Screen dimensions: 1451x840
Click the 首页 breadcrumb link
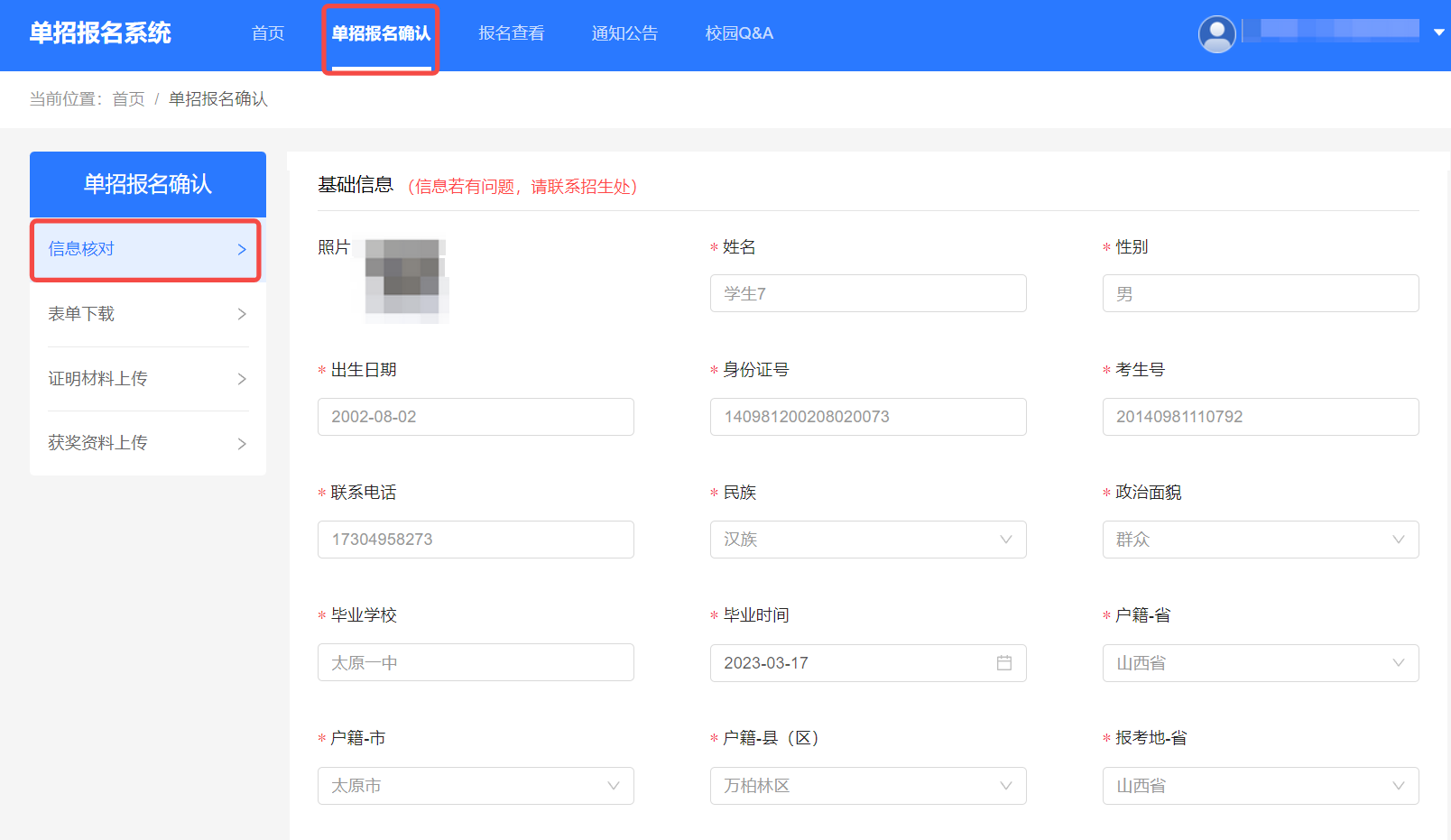(x=127, y=98)
